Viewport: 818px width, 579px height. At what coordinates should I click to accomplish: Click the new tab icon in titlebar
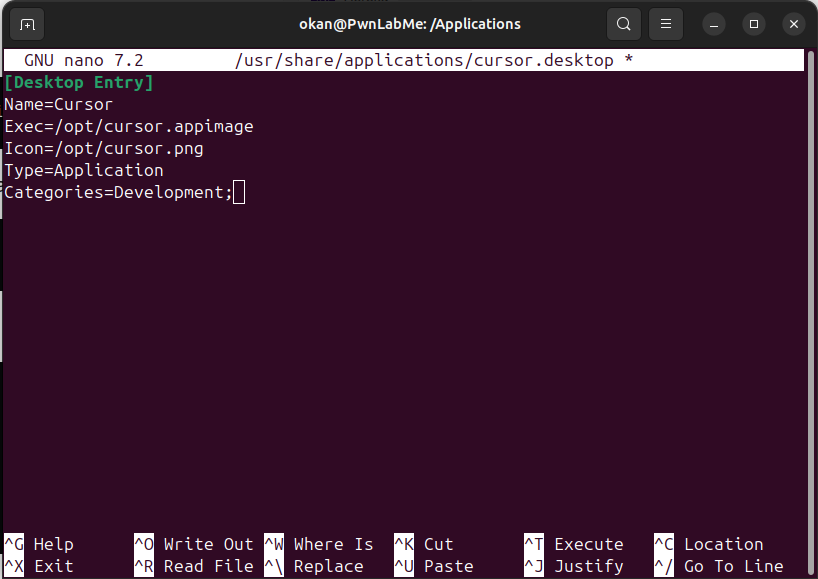pyautogui.click(x=27, y=24)
